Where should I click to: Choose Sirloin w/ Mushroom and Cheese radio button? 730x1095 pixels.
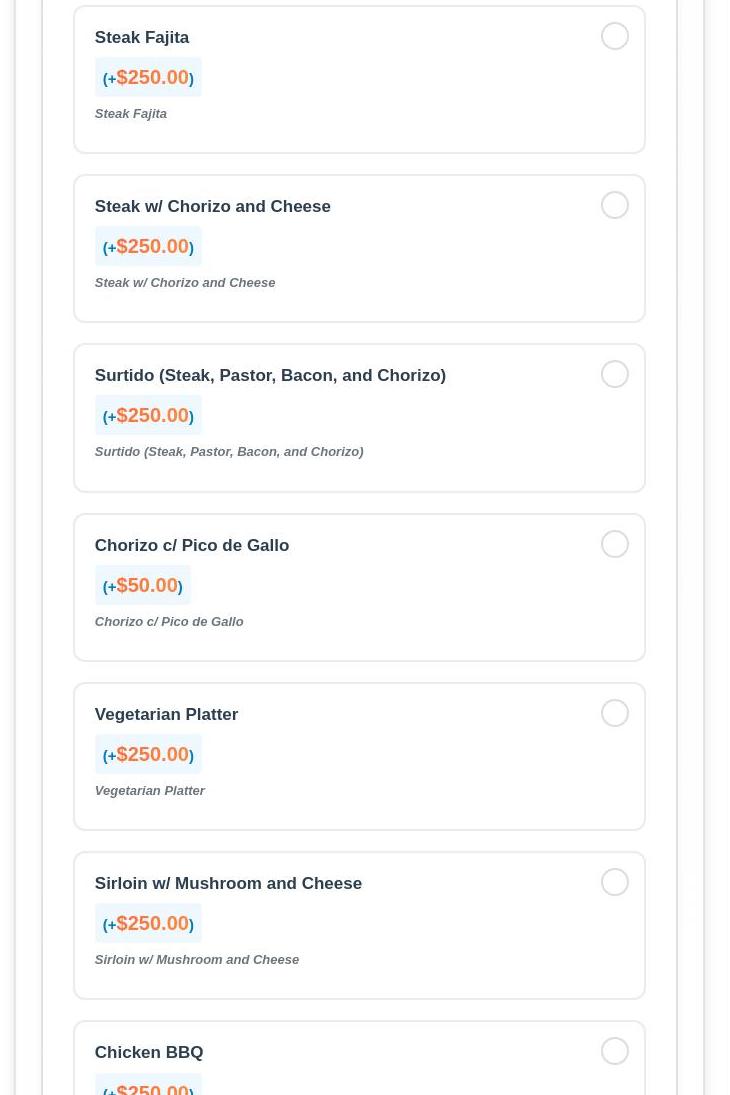point(615,883)
